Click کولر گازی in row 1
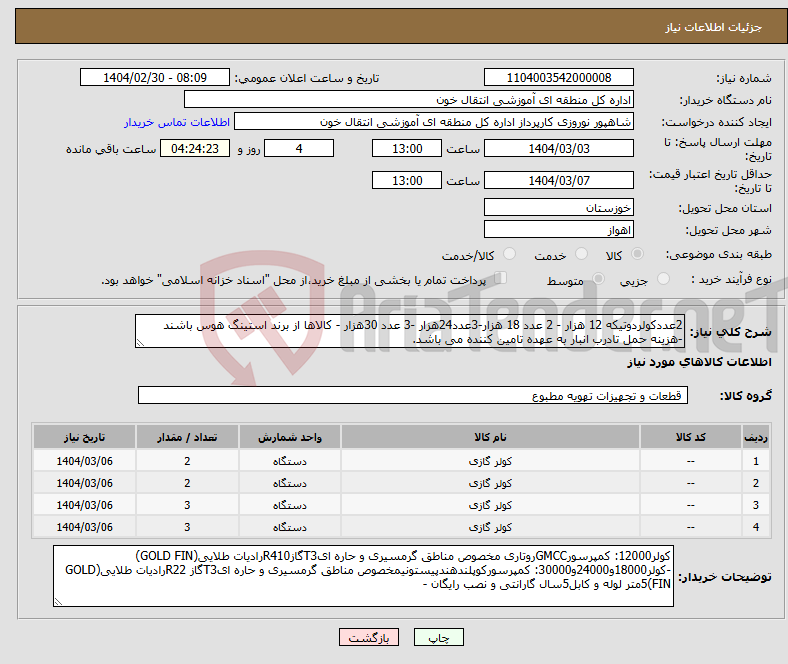Image resolution: width=788 pixels, height=664 pixels. click(x=490, y=461)
